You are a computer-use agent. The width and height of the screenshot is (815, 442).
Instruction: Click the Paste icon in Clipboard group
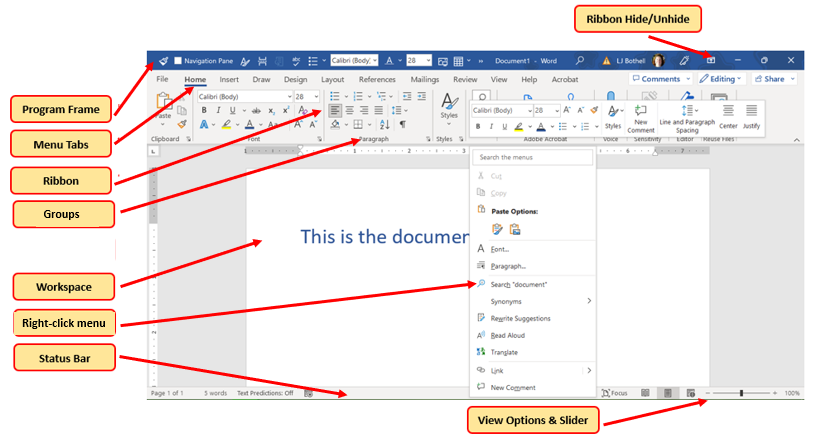coord(165,106)
